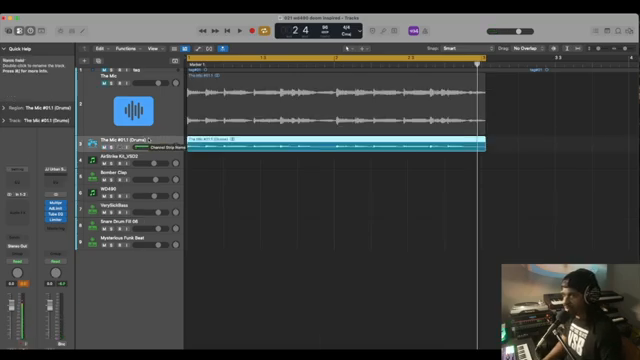Image resolution: width=640 pixels, height=360 pixels.
Task: Select the selected blue Drums region in track 3
Action: pos(336,144)
